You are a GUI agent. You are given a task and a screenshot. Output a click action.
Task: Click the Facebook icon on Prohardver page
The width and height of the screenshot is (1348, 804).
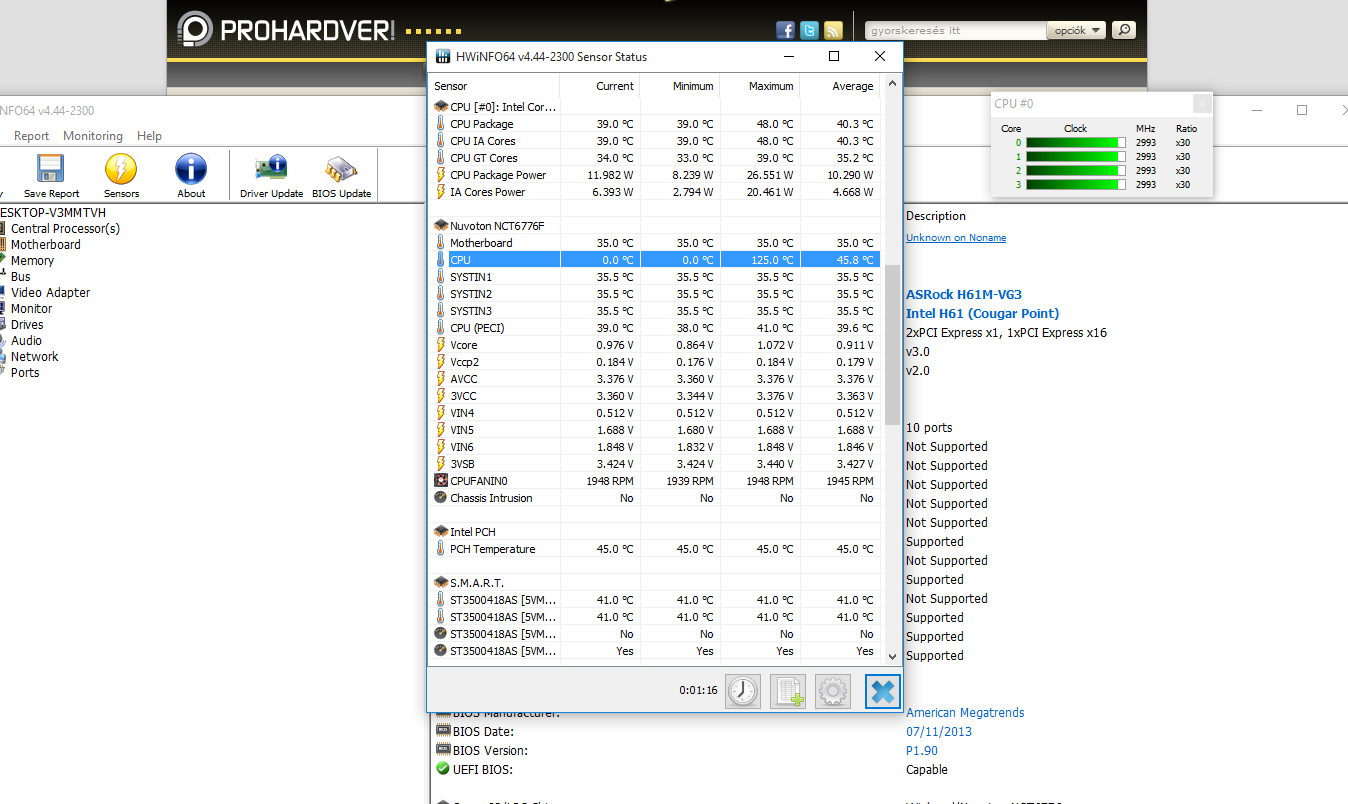pyautogui.click(x=785, y=31)
